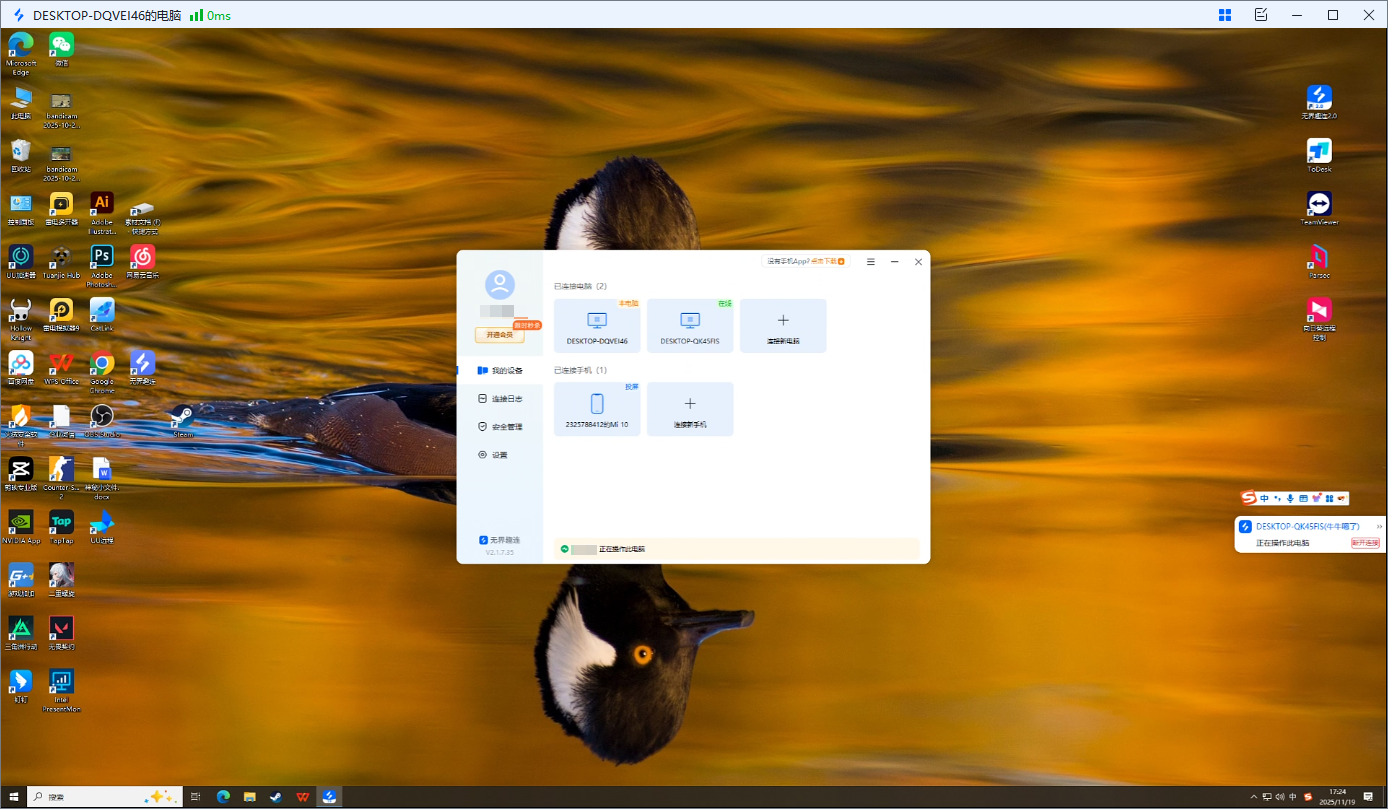Toggle Sogou 中 Chinese/English input mode
Screen dimensions: 1388x809
pyautogui.click(x=1264, y=498)
